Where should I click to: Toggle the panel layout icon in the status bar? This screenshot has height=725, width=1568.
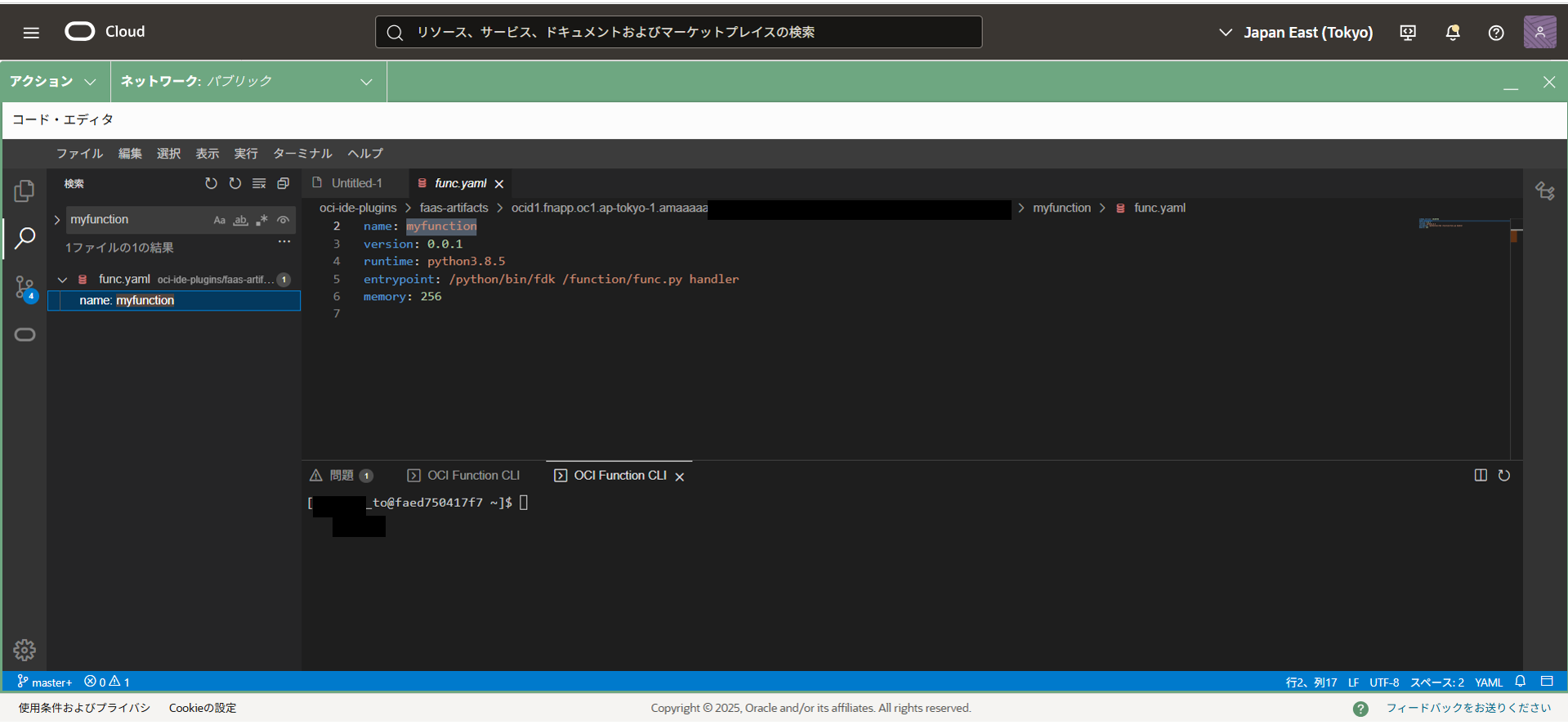[x=1547, y=682]
